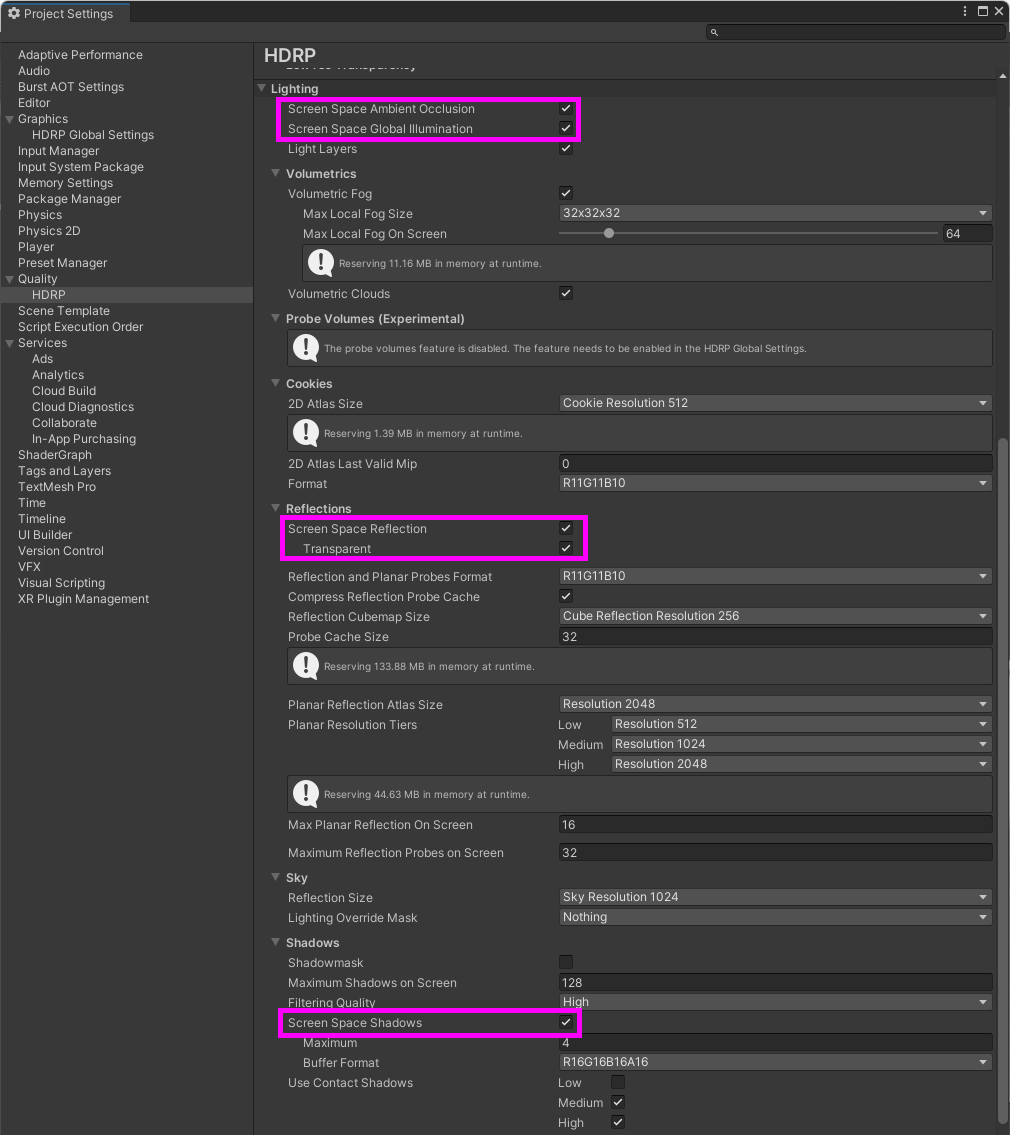Viewport: 1010px width, 1135px height.
Task: Select Player settings category
Action: (35, 247)
